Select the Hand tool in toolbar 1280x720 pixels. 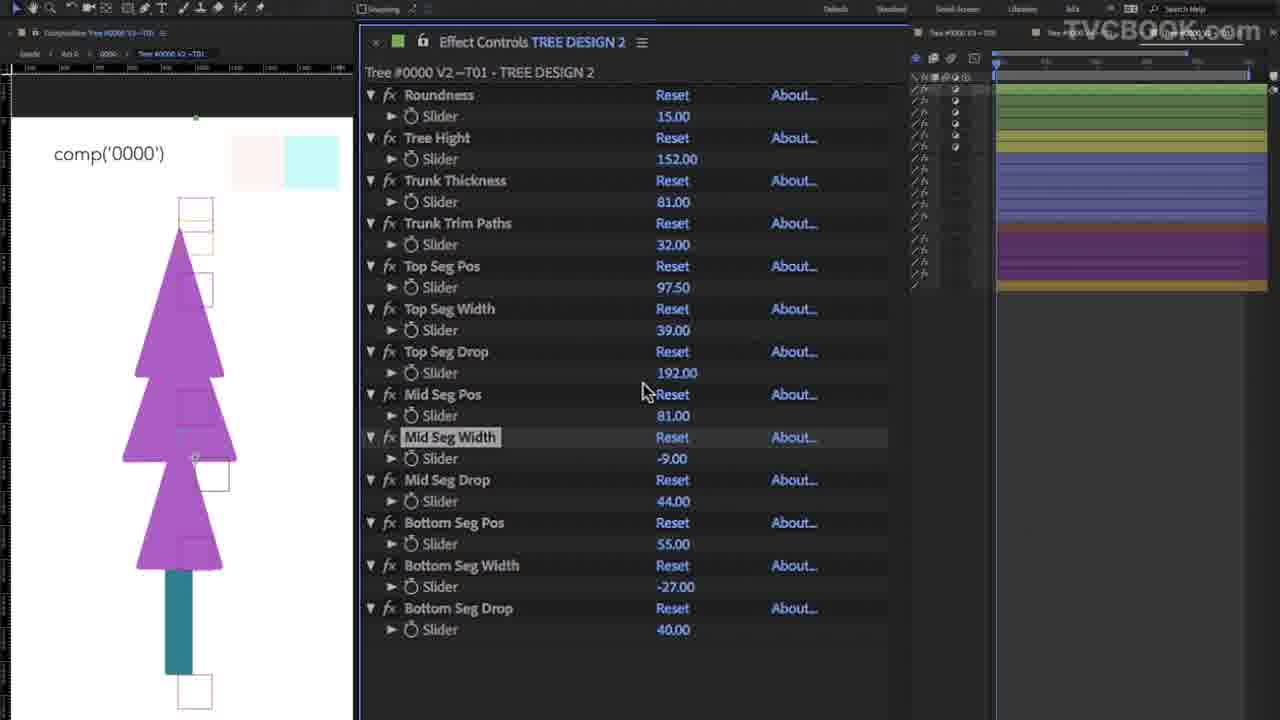click(x=33, y=8)
